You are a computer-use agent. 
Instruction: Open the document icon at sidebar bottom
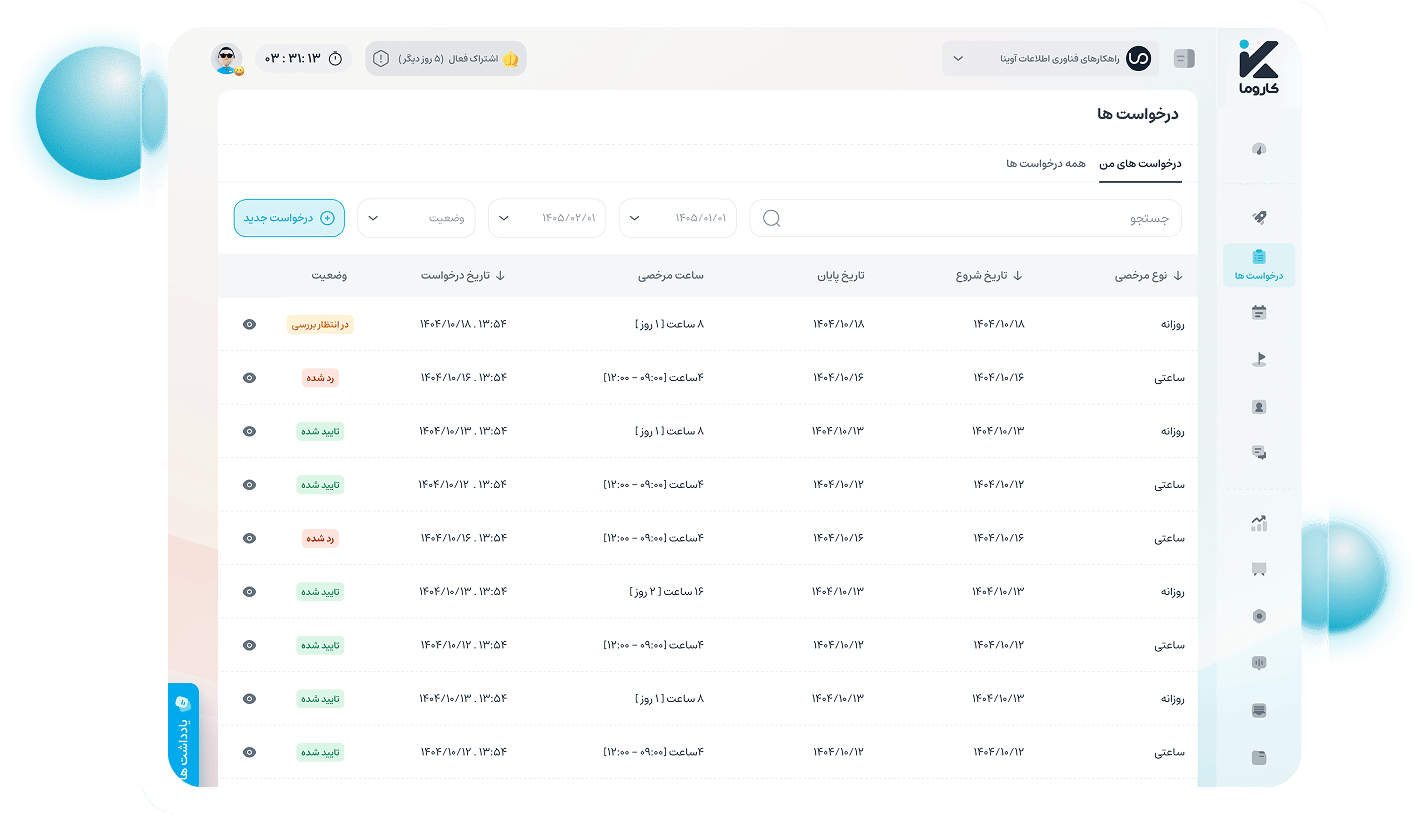point(1259,757)
